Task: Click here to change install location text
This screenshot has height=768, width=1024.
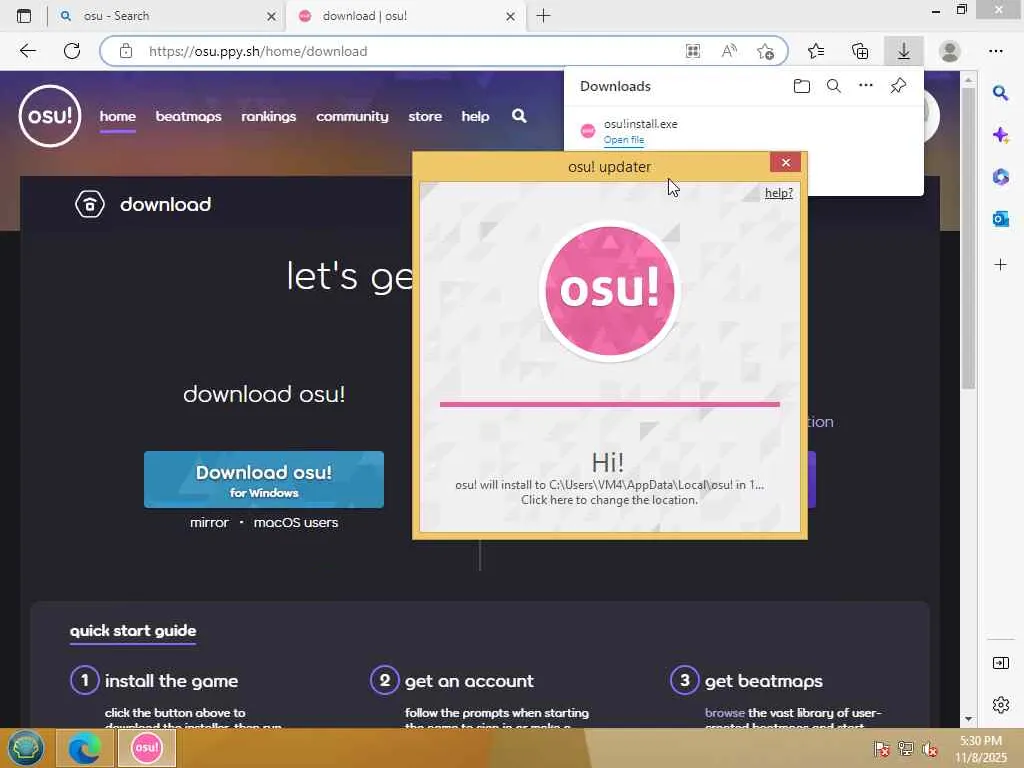Action: (609, 500)
